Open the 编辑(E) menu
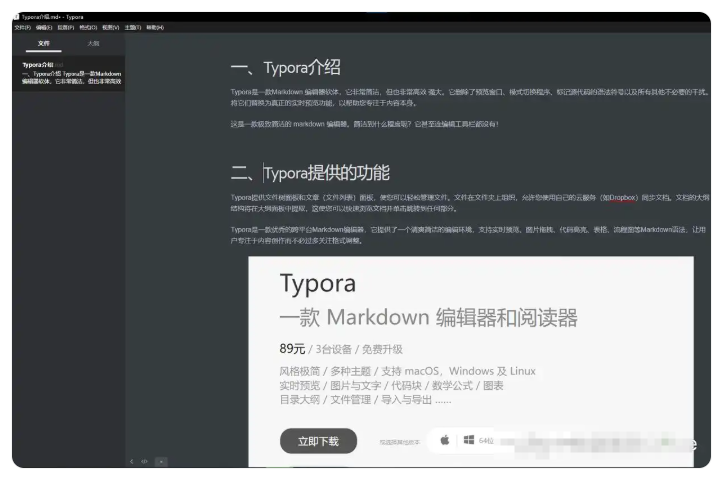This screenshot has height=477, width=713. coord(44,28)
